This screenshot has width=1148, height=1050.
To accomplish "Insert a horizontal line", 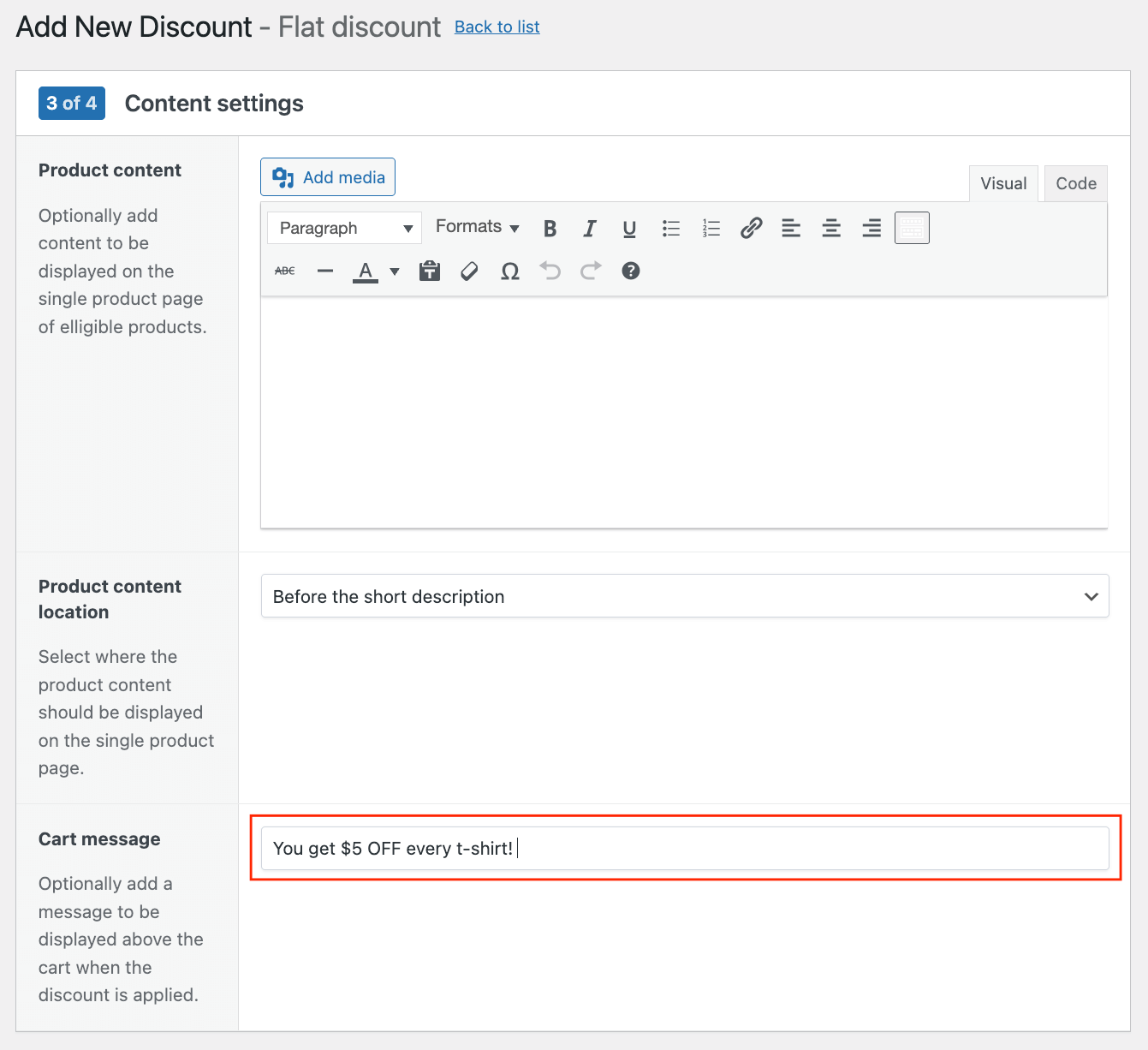I will click(x=325, y=271).
